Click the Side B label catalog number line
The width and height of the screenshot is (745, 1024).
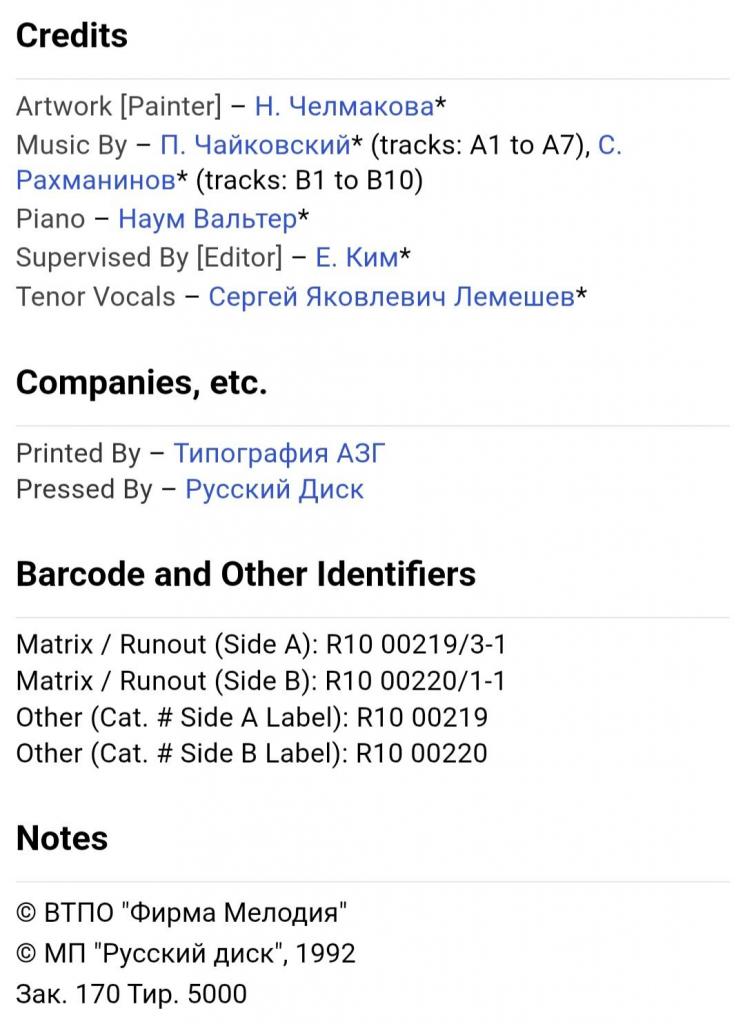[252, 754]
